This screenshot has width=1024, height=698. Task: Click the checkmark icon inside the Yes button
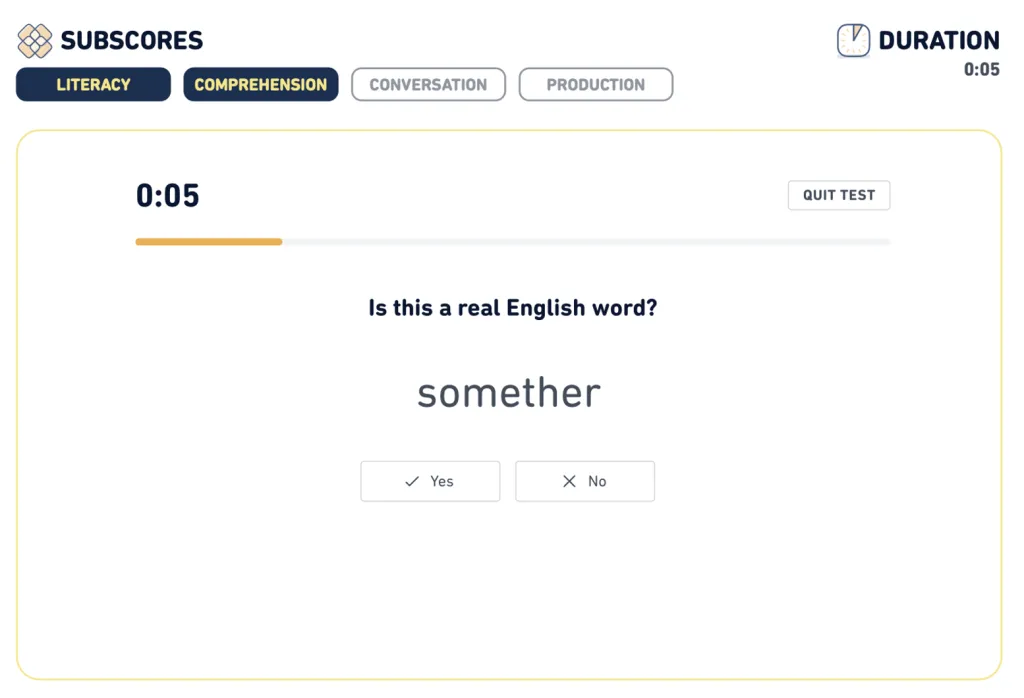pos(411,481)
